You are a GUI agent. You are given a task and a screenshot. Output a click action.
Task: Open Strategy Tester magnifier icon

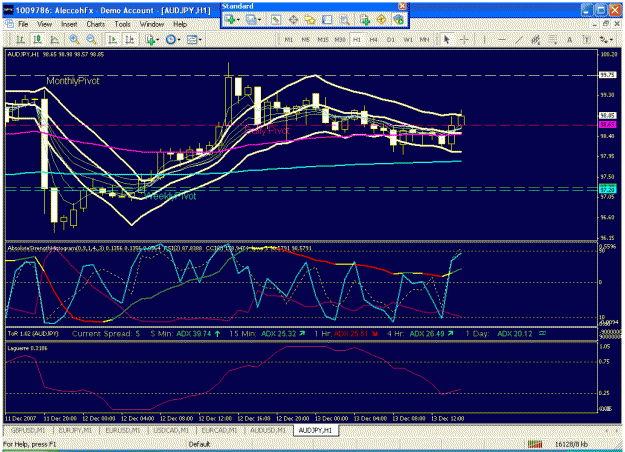point(344,20)
